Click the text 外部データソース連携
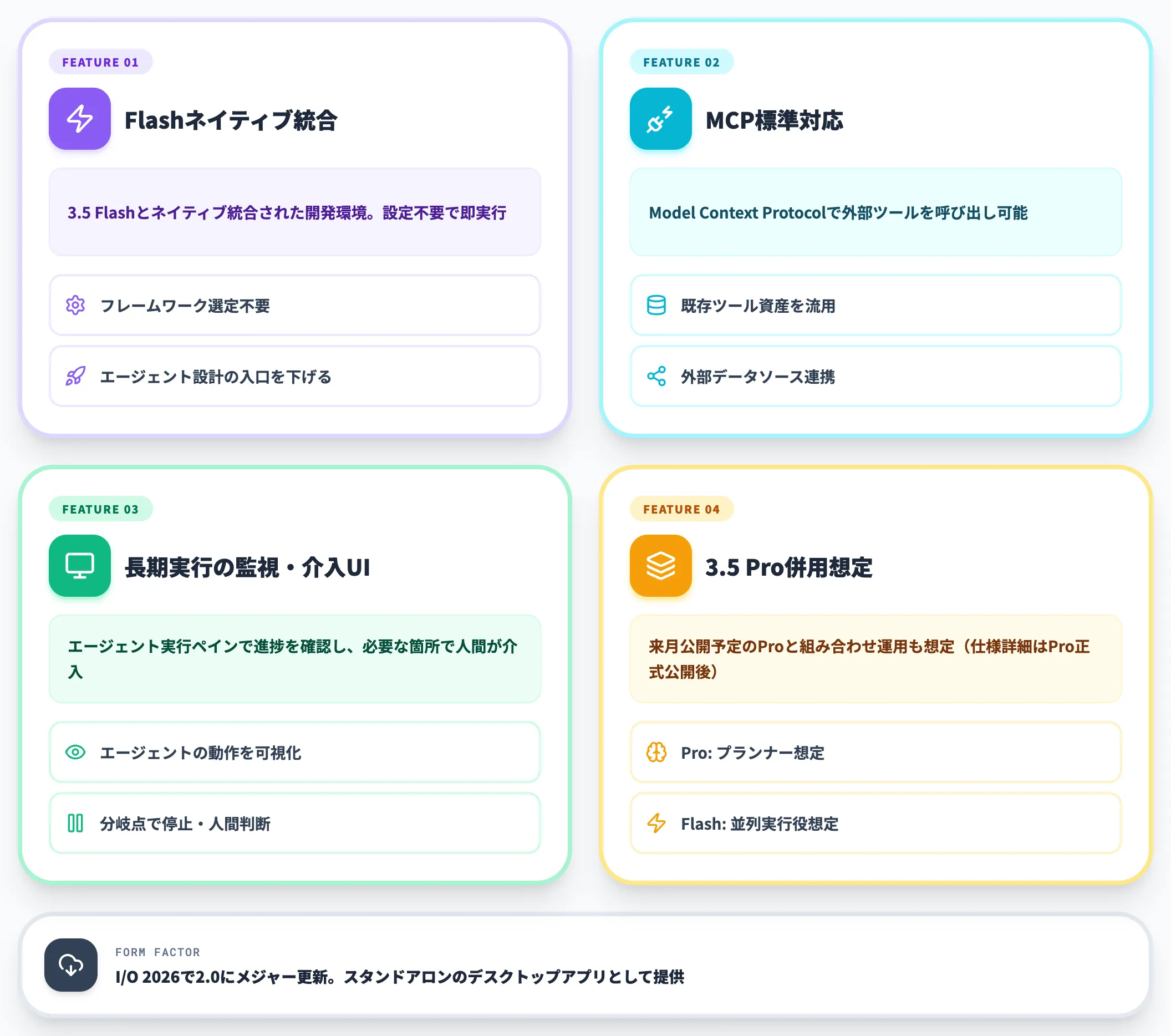This screenshot has width=1171, height=1036. (x=758, y=377)
